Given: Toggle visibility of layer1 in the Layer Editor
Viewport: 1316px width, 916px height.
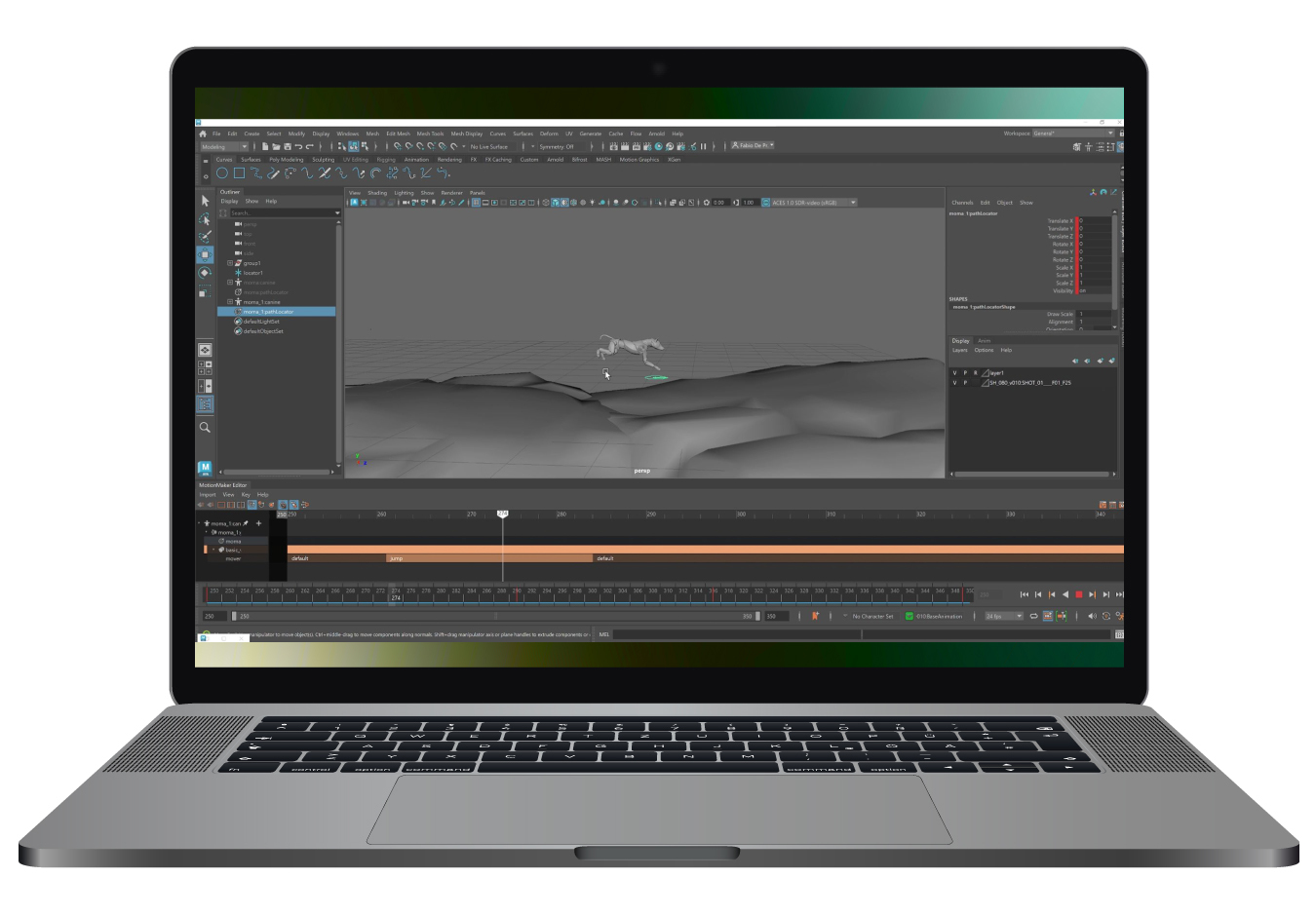Looking at the screenshot, I should [954, 372].
